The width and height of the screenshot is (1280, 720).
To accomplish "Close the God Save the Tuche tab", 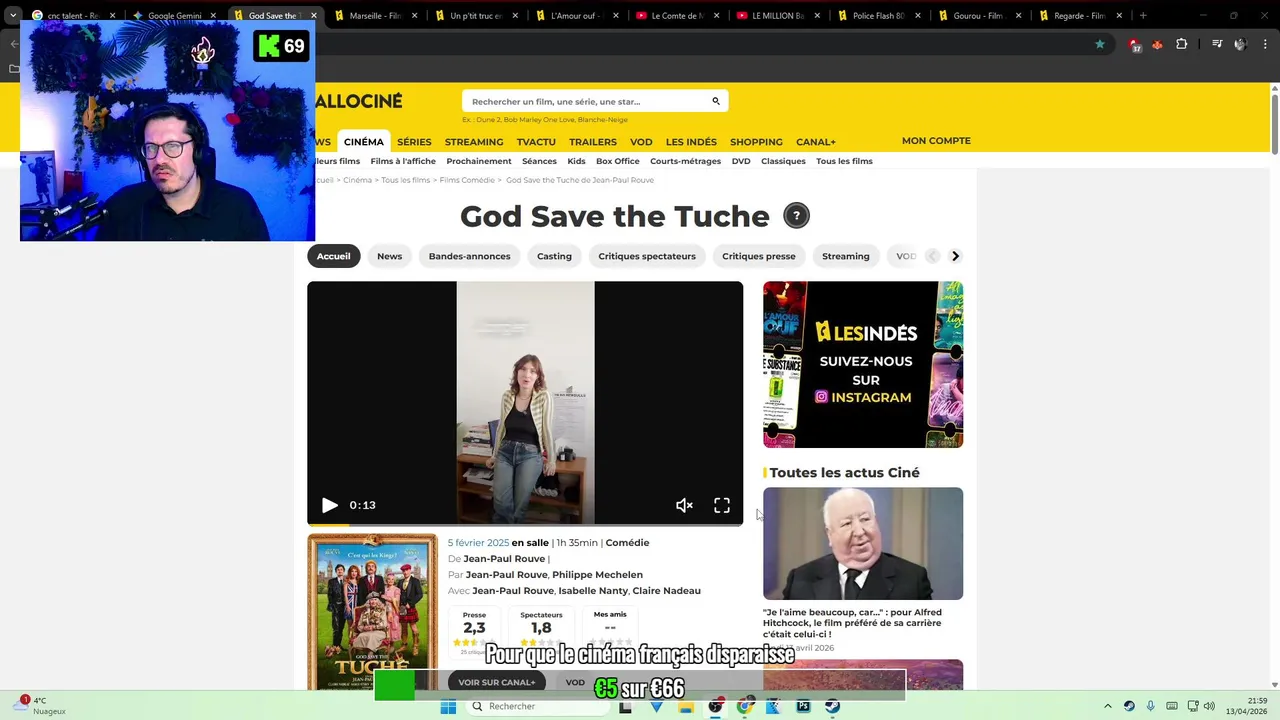I will tap(313, 16).
